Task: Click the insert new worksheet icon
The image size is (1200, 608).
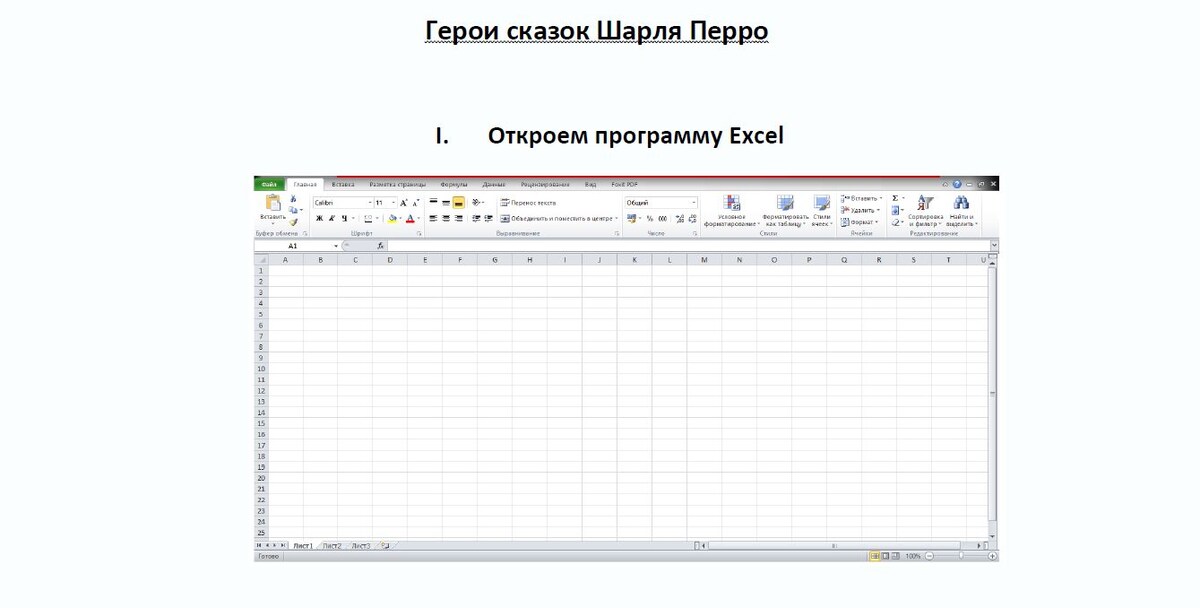Action: [385, 546]
